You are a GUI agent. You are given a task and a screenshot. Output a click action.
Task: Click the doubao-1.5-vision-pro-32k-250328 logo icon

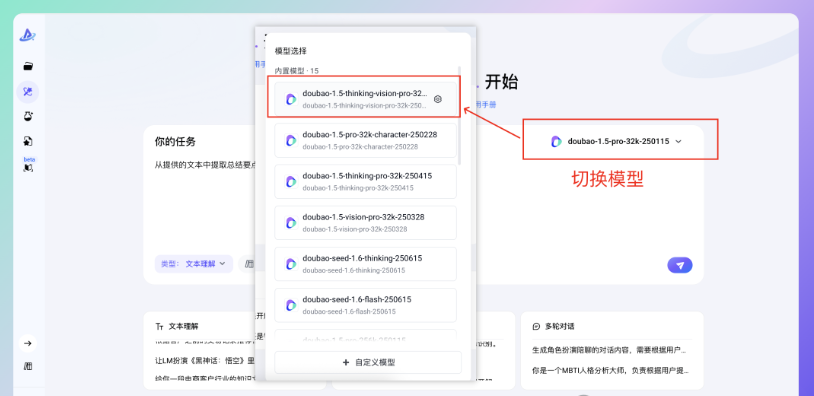[291, 223]
